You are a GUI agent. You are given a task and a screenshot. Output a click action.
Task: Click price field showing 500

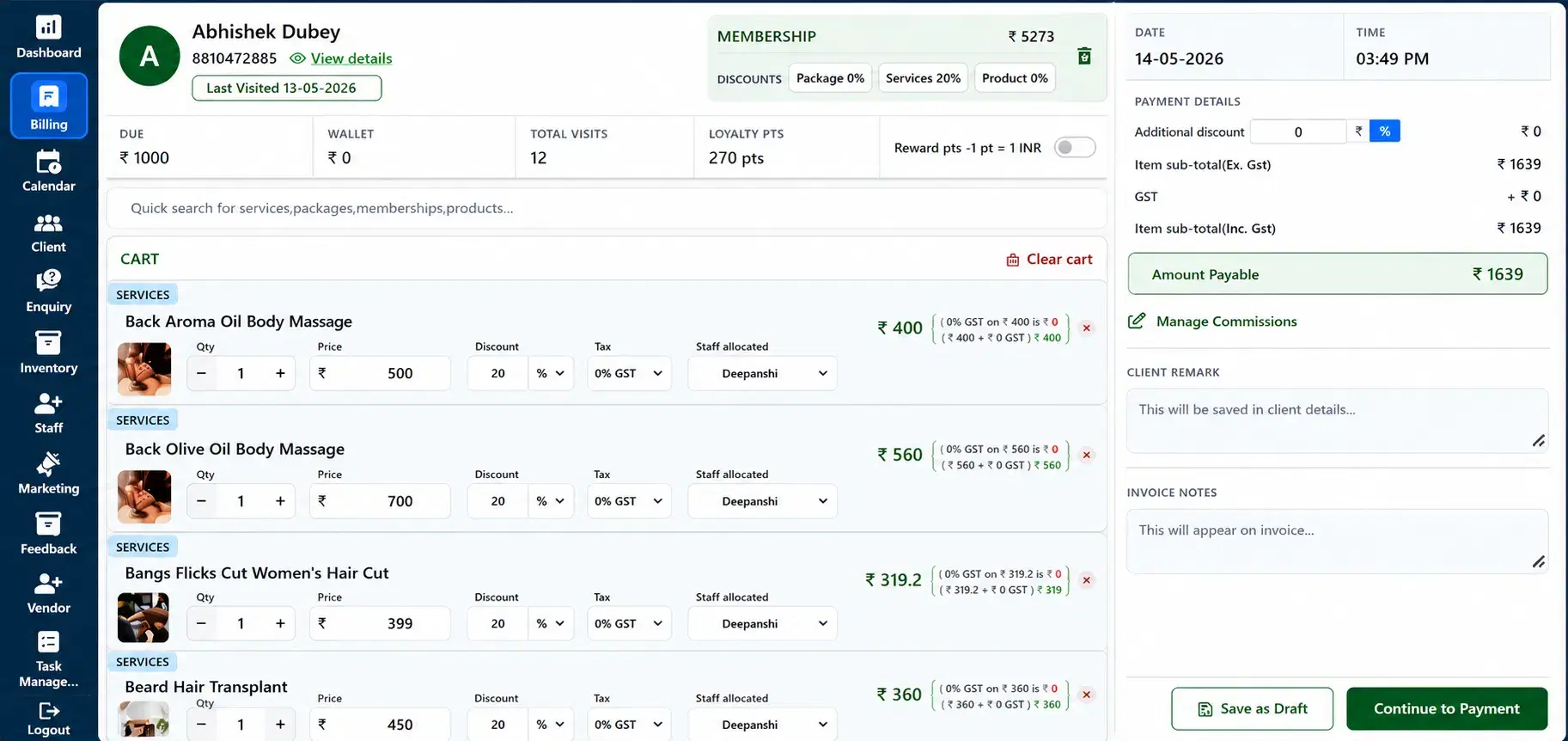click(x=380, y=373)
